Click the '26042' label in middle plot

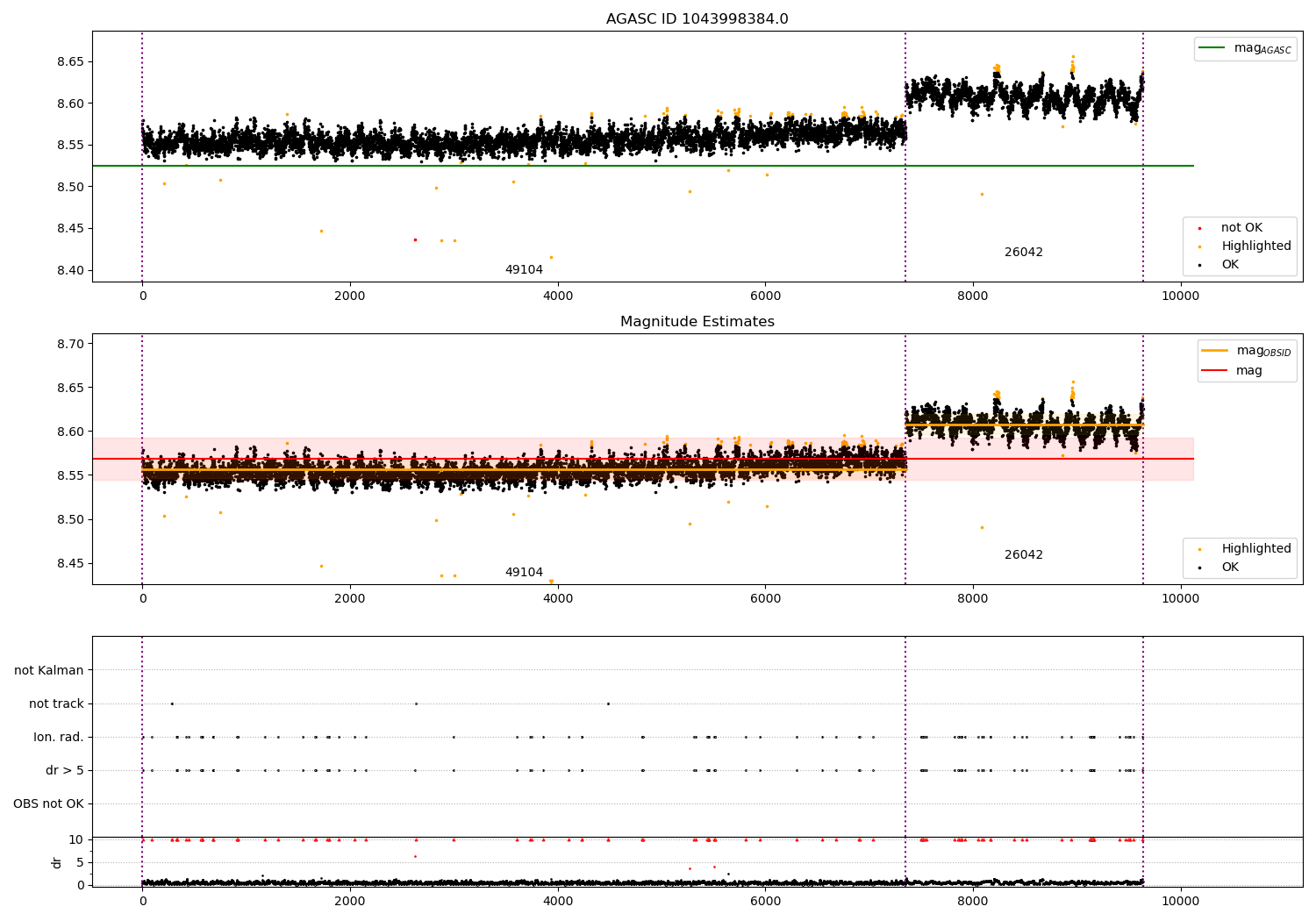coord(1024,555)
